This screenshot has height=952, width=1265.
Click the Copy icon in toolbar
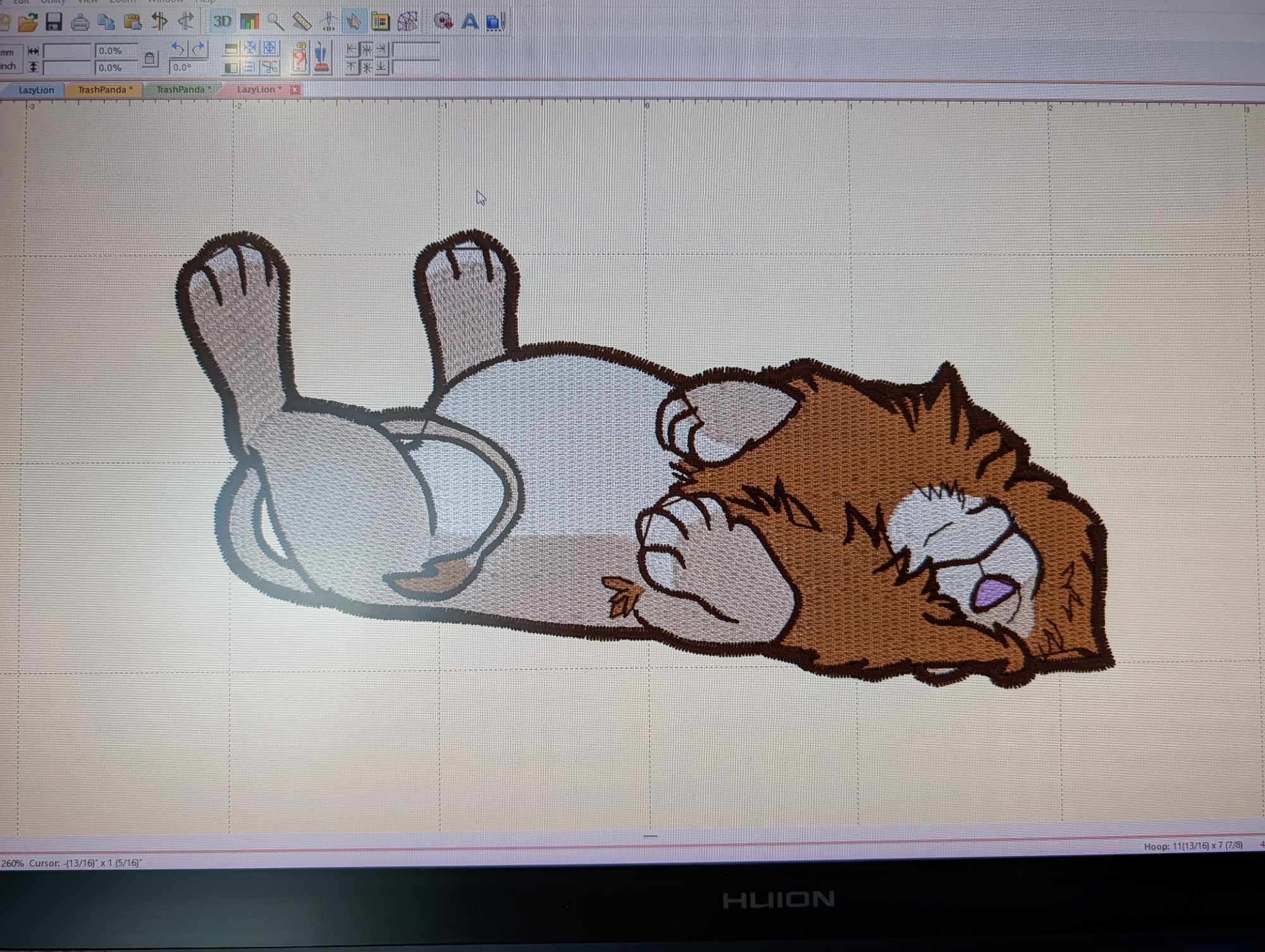[106, 22]
